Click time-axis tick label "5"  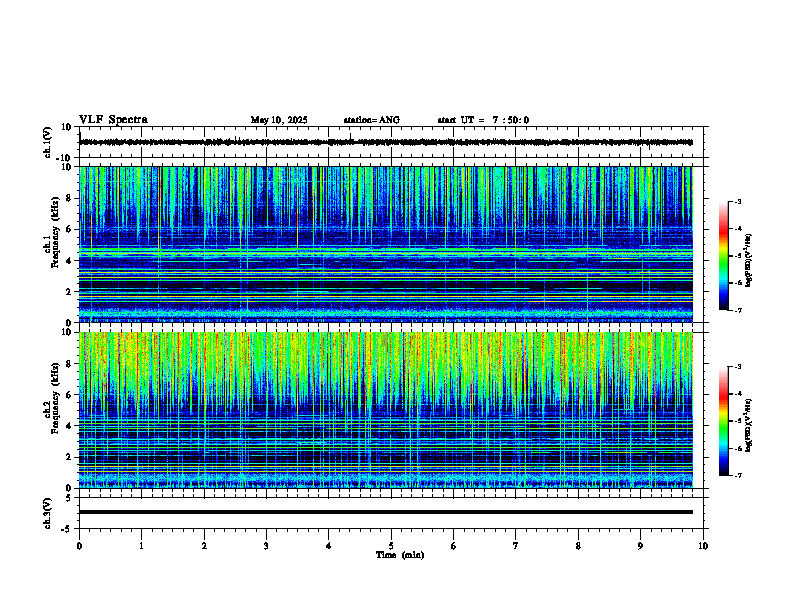pyautogui.click(x=391, y=546)
